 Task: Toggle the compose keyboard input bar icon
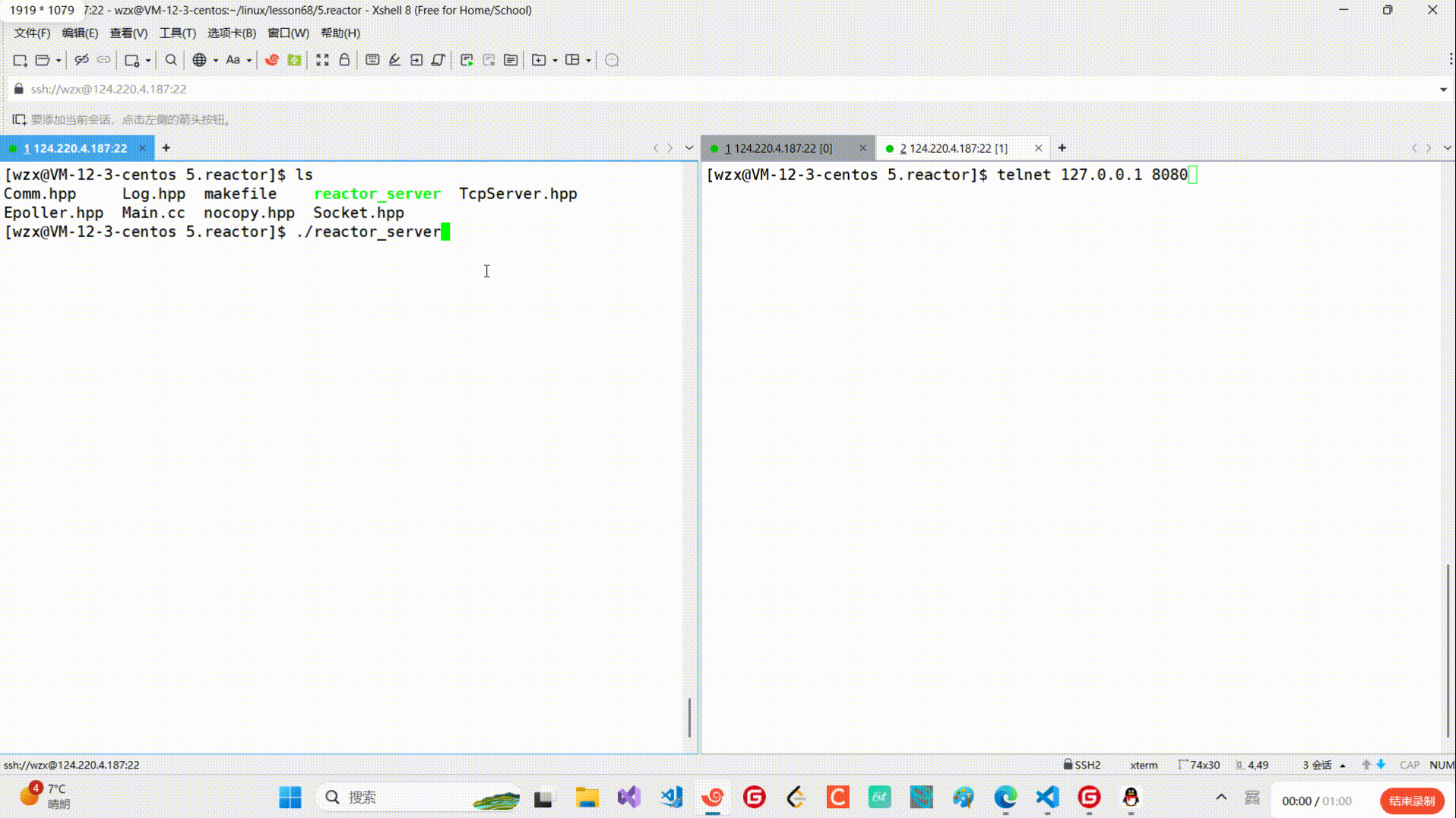(x=372, y=60)
